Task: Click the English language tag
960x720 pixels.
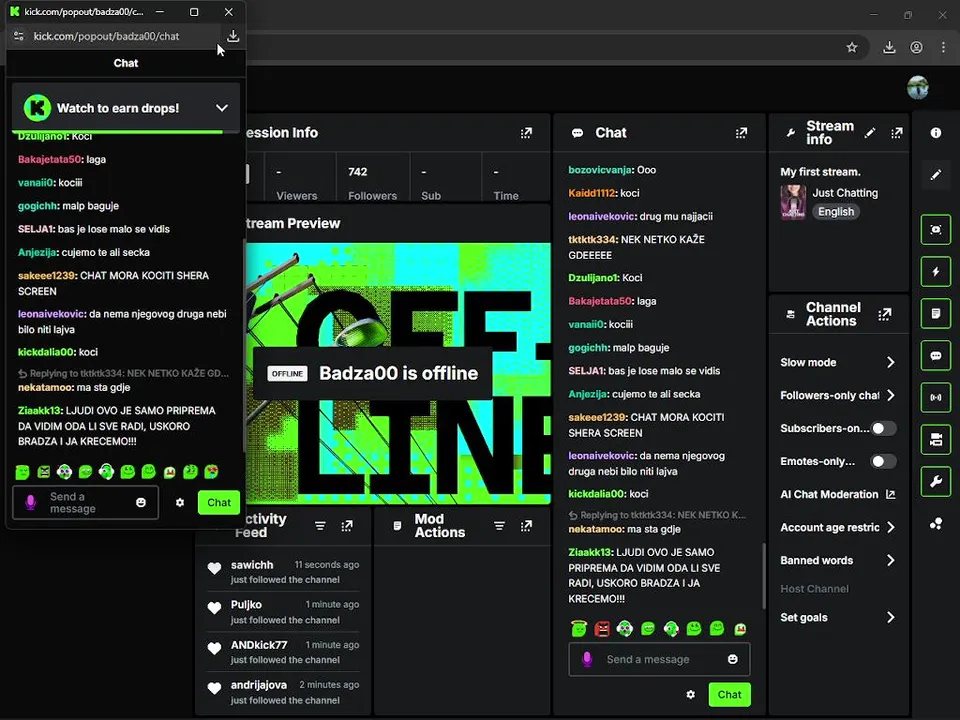Action: pos(836,212)
